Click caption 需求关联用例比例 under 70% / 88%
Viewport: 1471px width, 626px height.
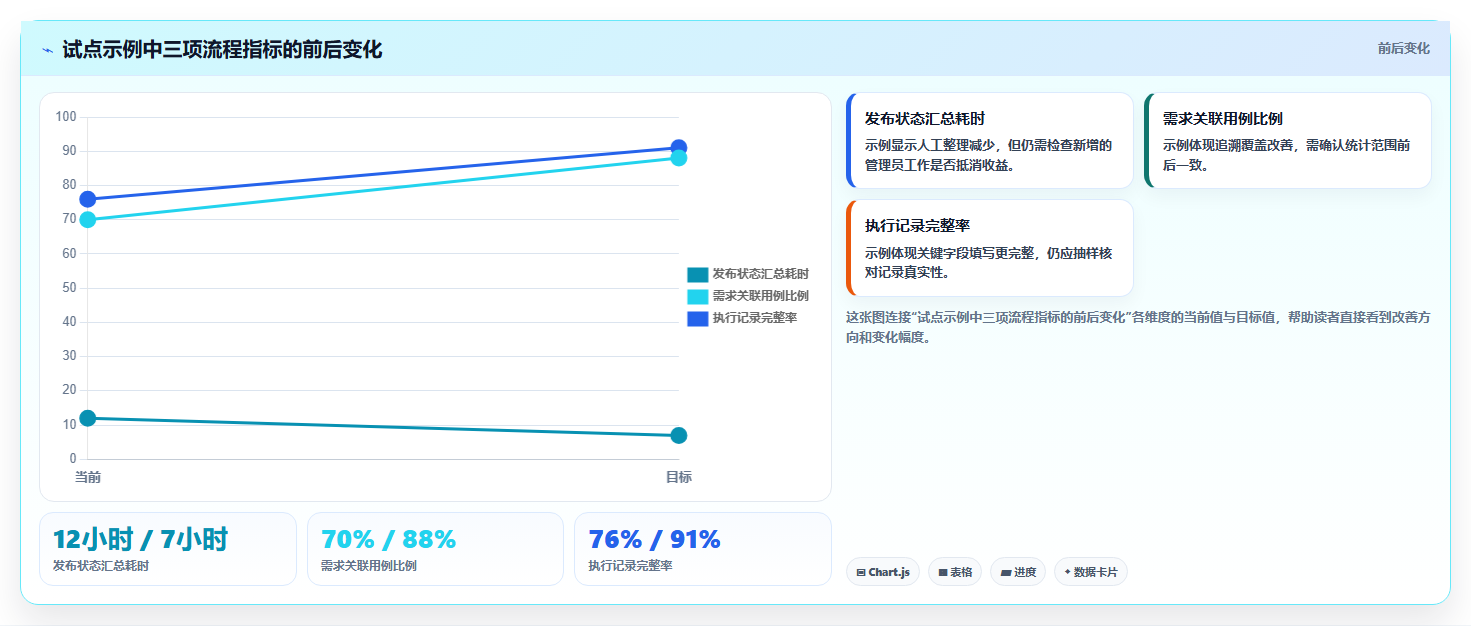pyautogui.click(x=368, y=566)
